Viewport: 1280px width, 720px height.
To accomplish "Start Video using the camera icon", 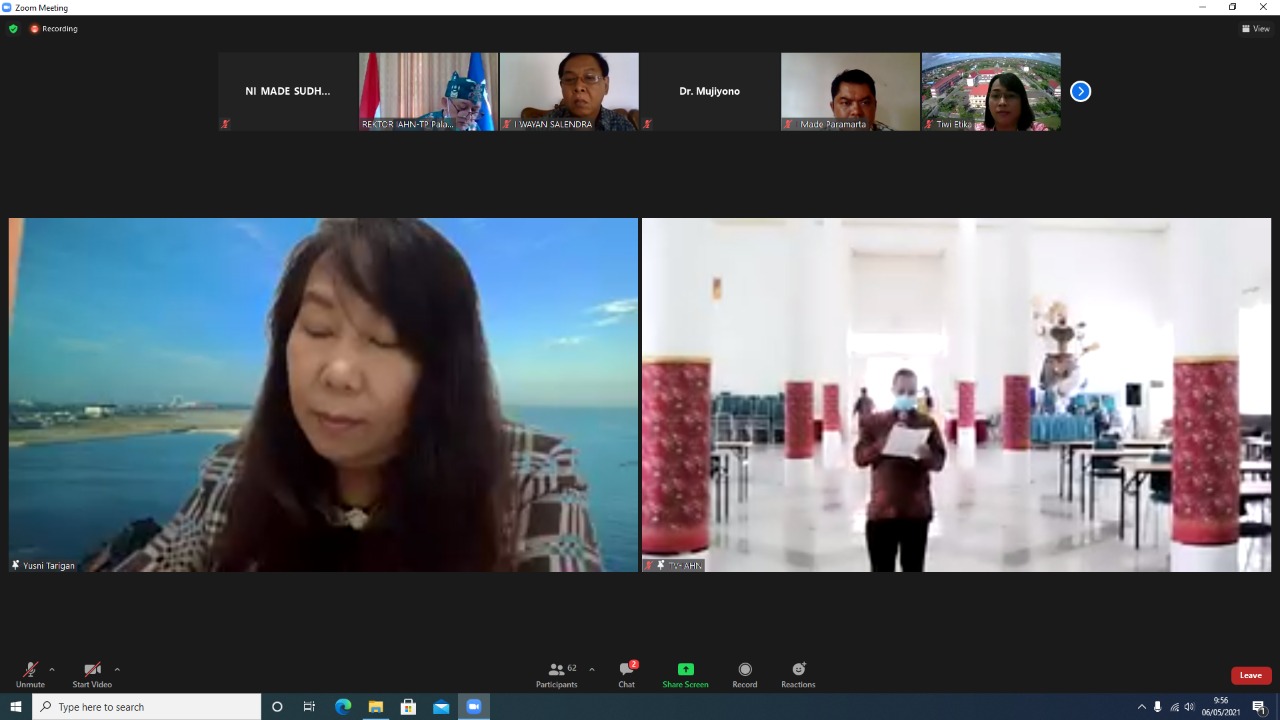I will coord(92,670).
